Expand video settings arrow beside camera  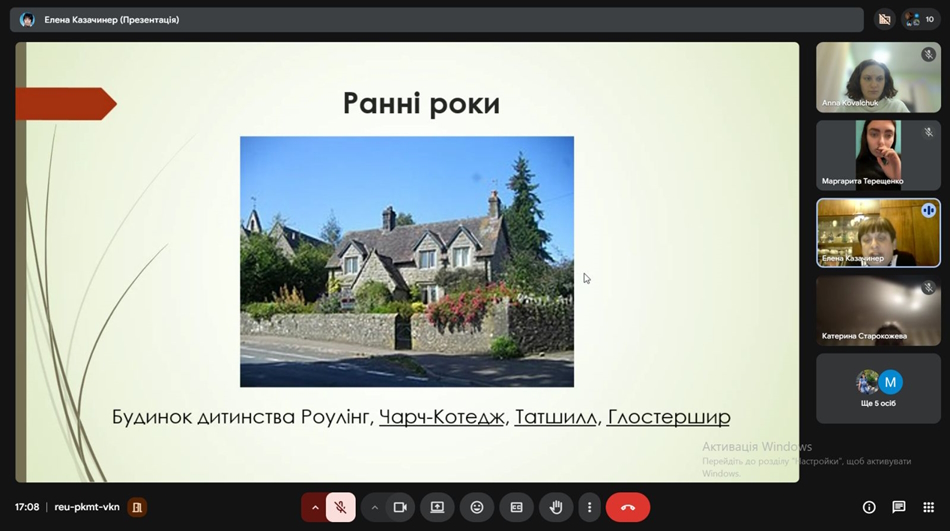tap(375, 507)
